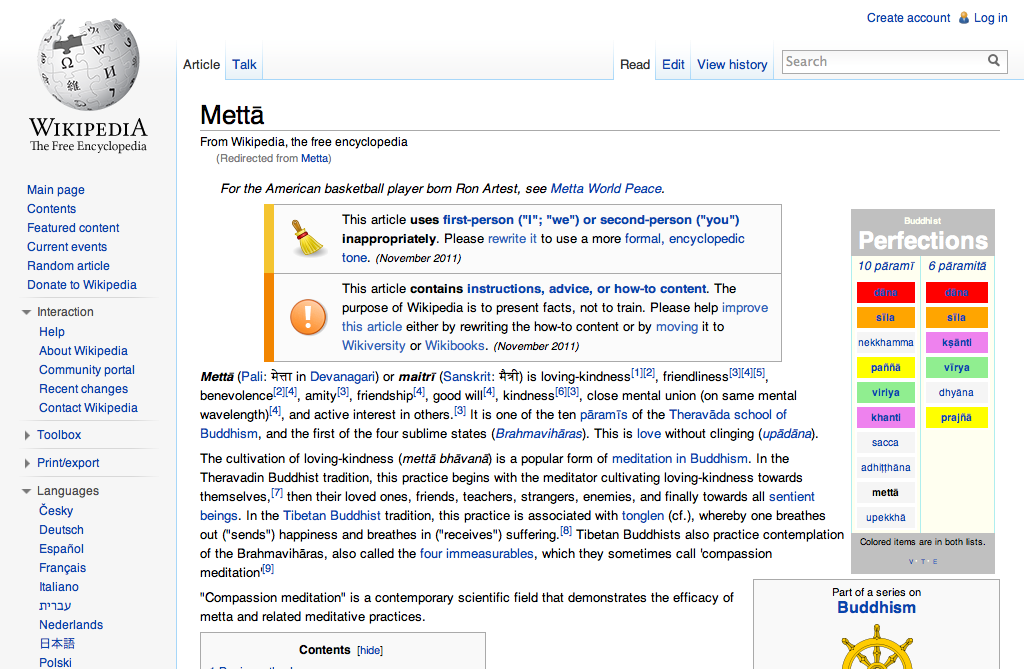The width and height of the screenshot is (1024, 669).
Task: Click the user icon beside Log in
Action: [963, 18]
